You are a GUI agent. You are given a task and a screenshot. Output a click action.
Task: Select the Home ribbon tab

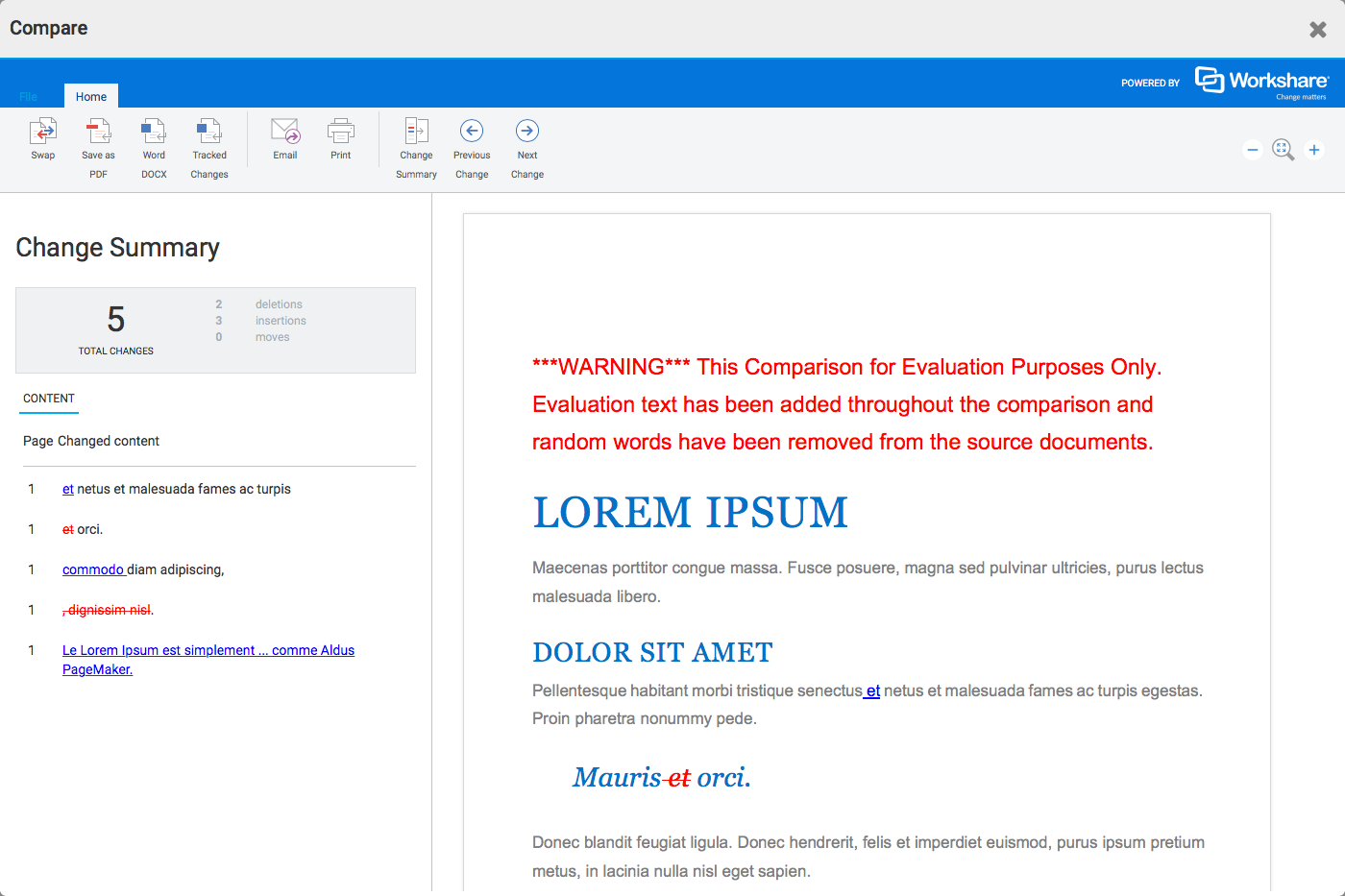90,96
